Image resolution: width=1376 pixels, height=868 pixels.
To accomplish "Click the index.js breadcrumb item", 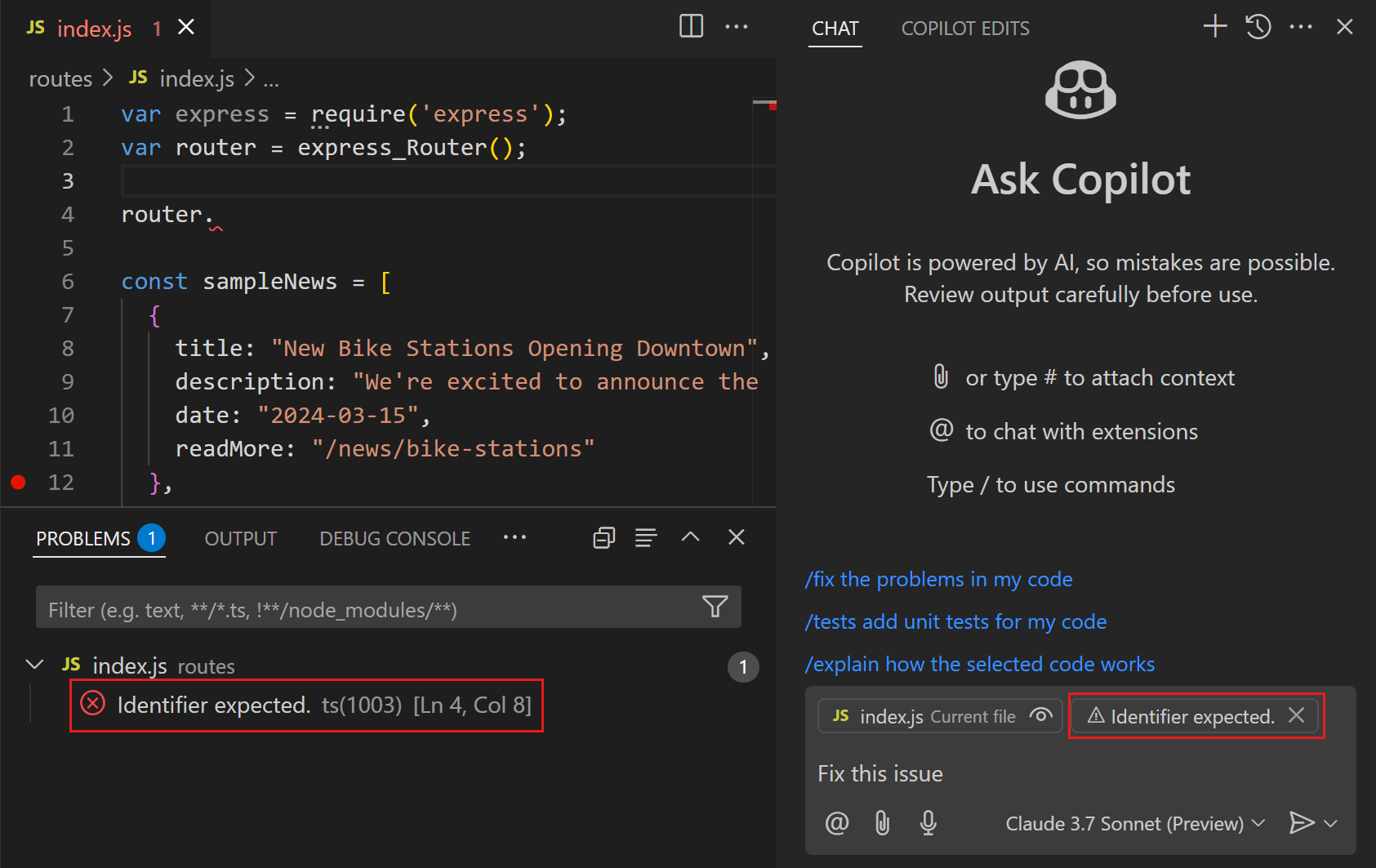I will pyautogui.click(x=181, y=79).
